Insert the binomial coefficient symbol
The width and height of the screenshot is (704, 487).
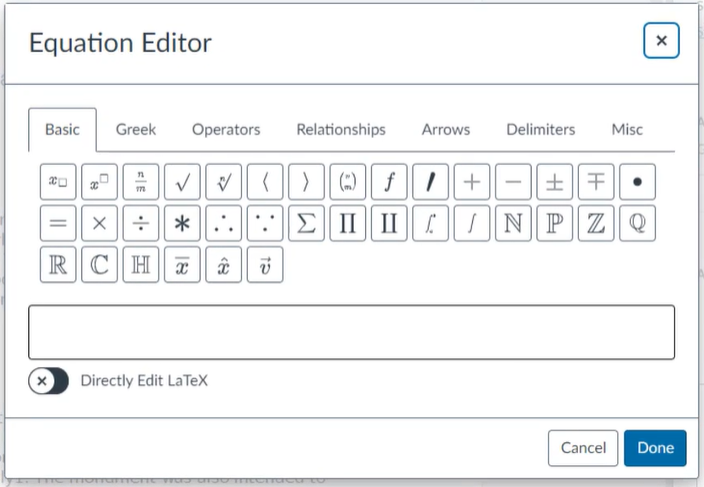click(x=348, y=183)
